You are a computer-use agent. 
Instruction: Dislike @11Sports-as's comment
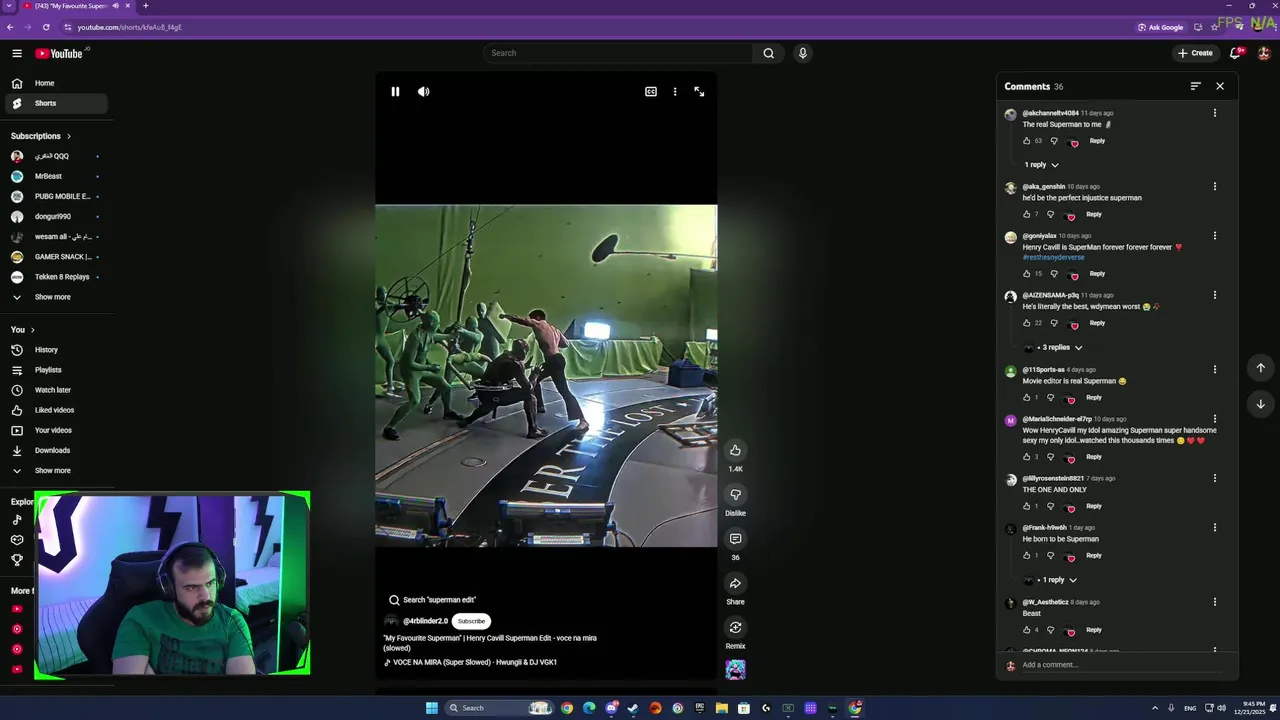1050,397
